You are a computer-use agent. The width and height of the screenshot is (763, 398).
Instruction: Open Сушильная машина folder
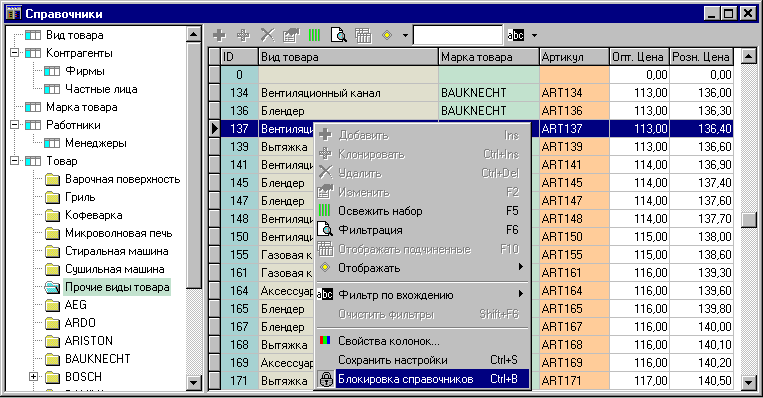pos(115,269)
